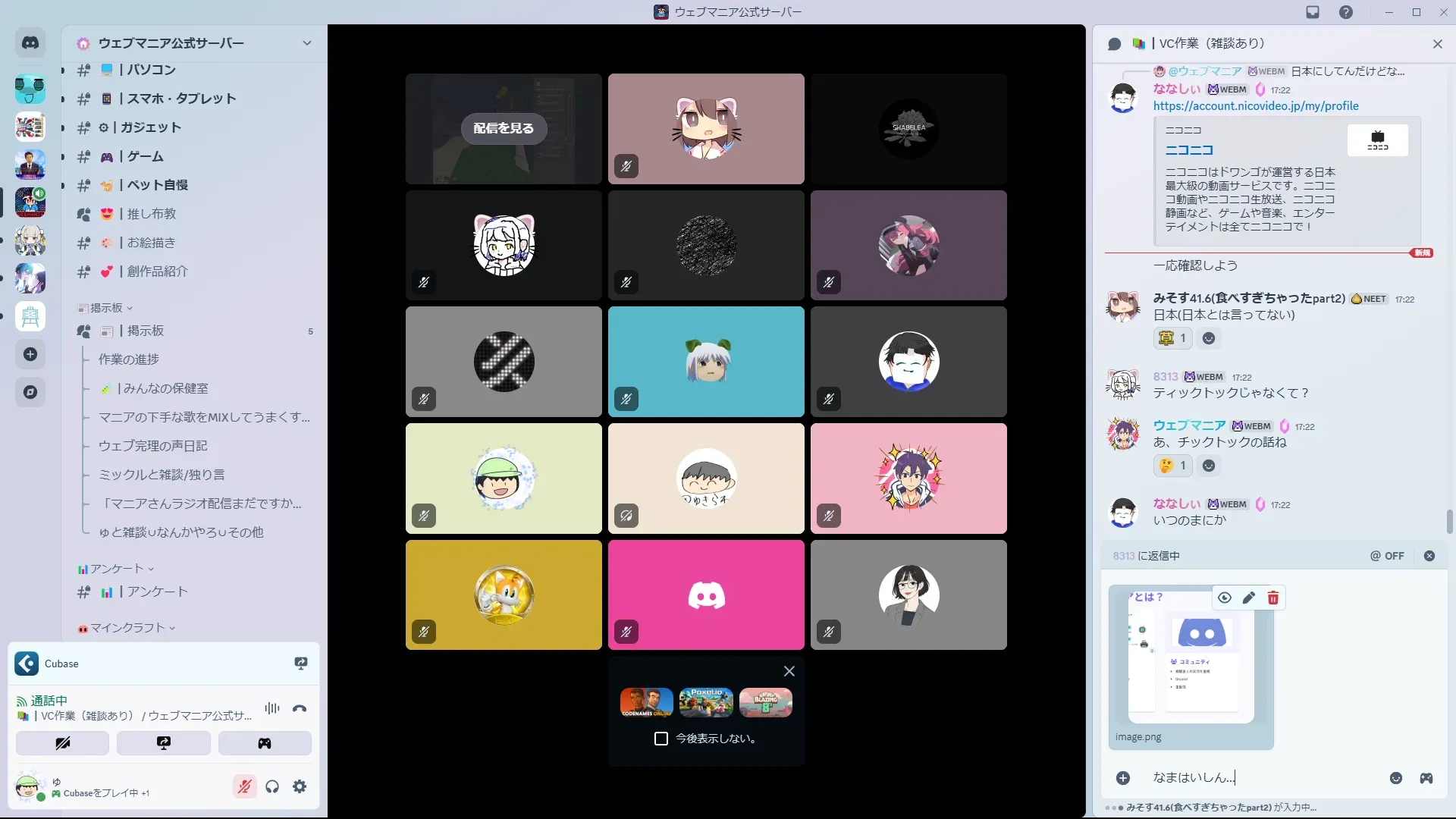
Task: Edit the image.png attachment with pencil
Action: 1248,598
